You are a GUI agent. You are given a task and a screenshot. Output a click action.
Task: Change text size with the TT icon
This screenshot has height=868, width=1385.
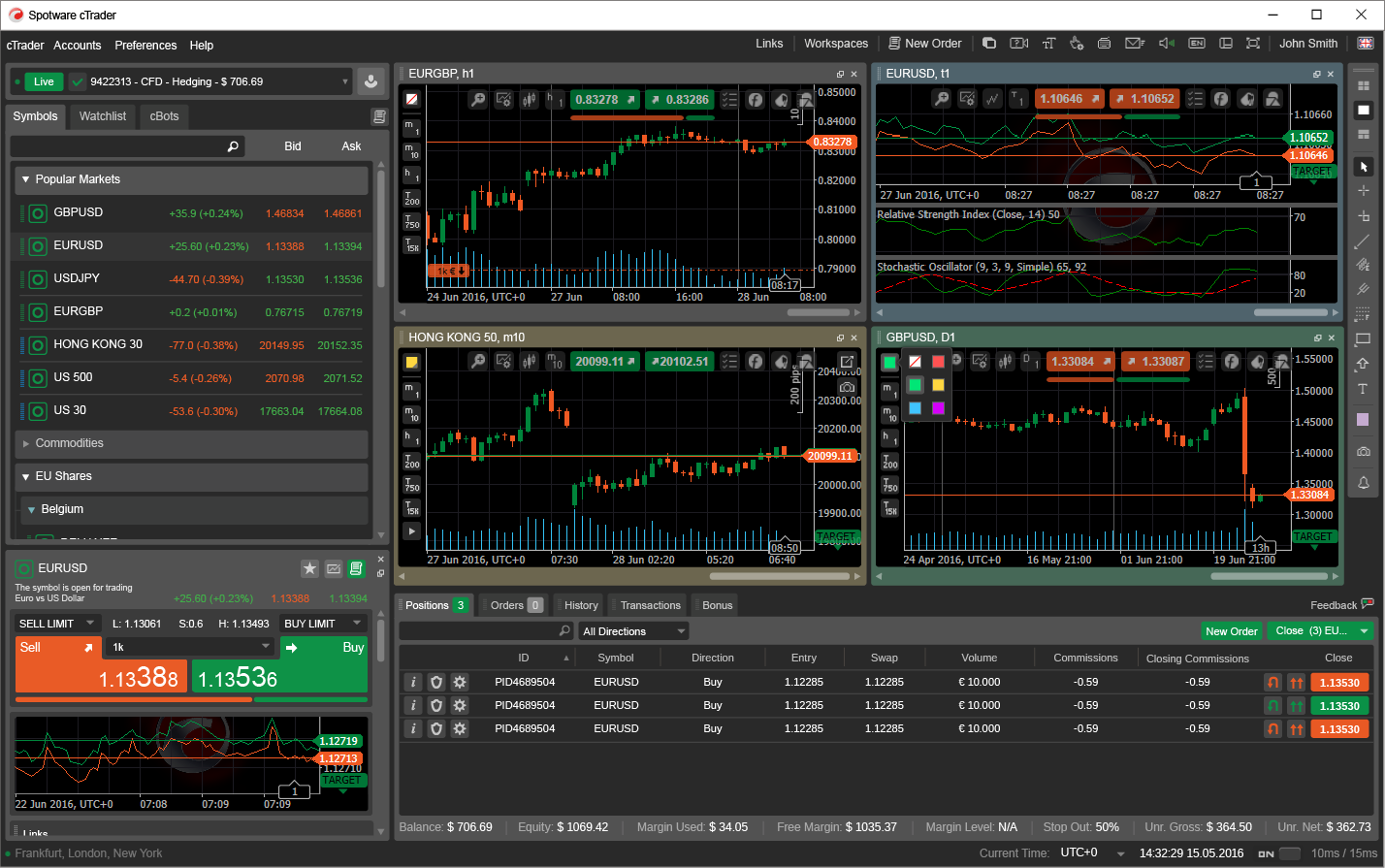(1048, 44)
